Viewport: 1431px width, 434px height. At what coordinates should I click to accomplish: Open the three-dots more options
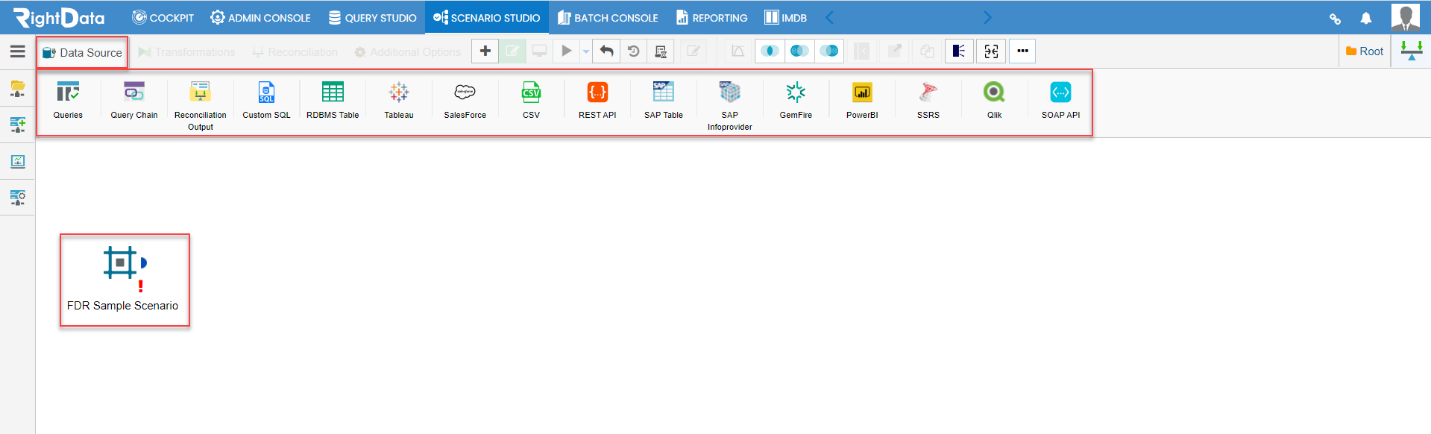point(1022,51)
